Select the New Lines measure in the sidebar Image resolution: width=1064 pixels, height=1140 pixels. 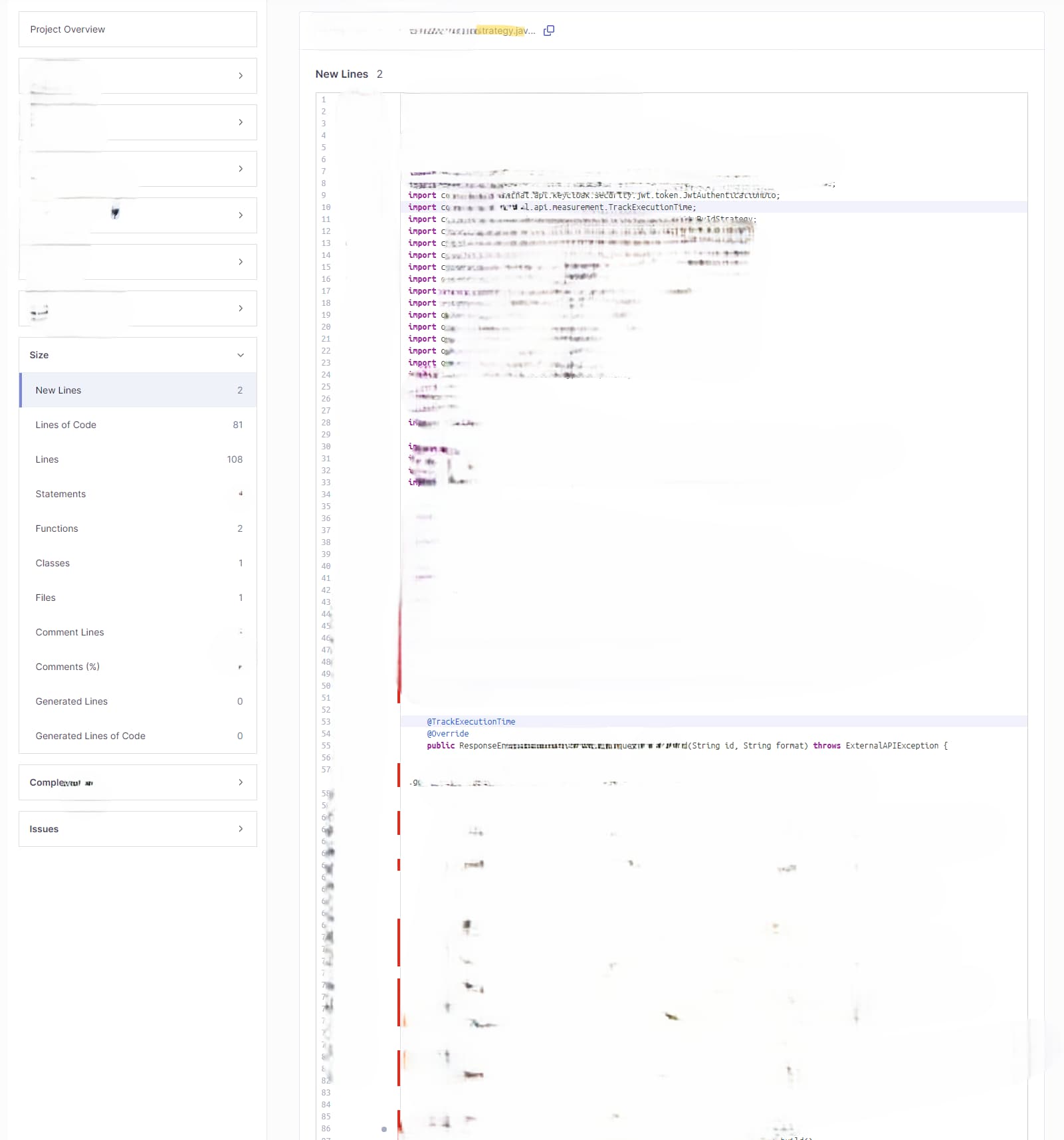pos(138,390)
